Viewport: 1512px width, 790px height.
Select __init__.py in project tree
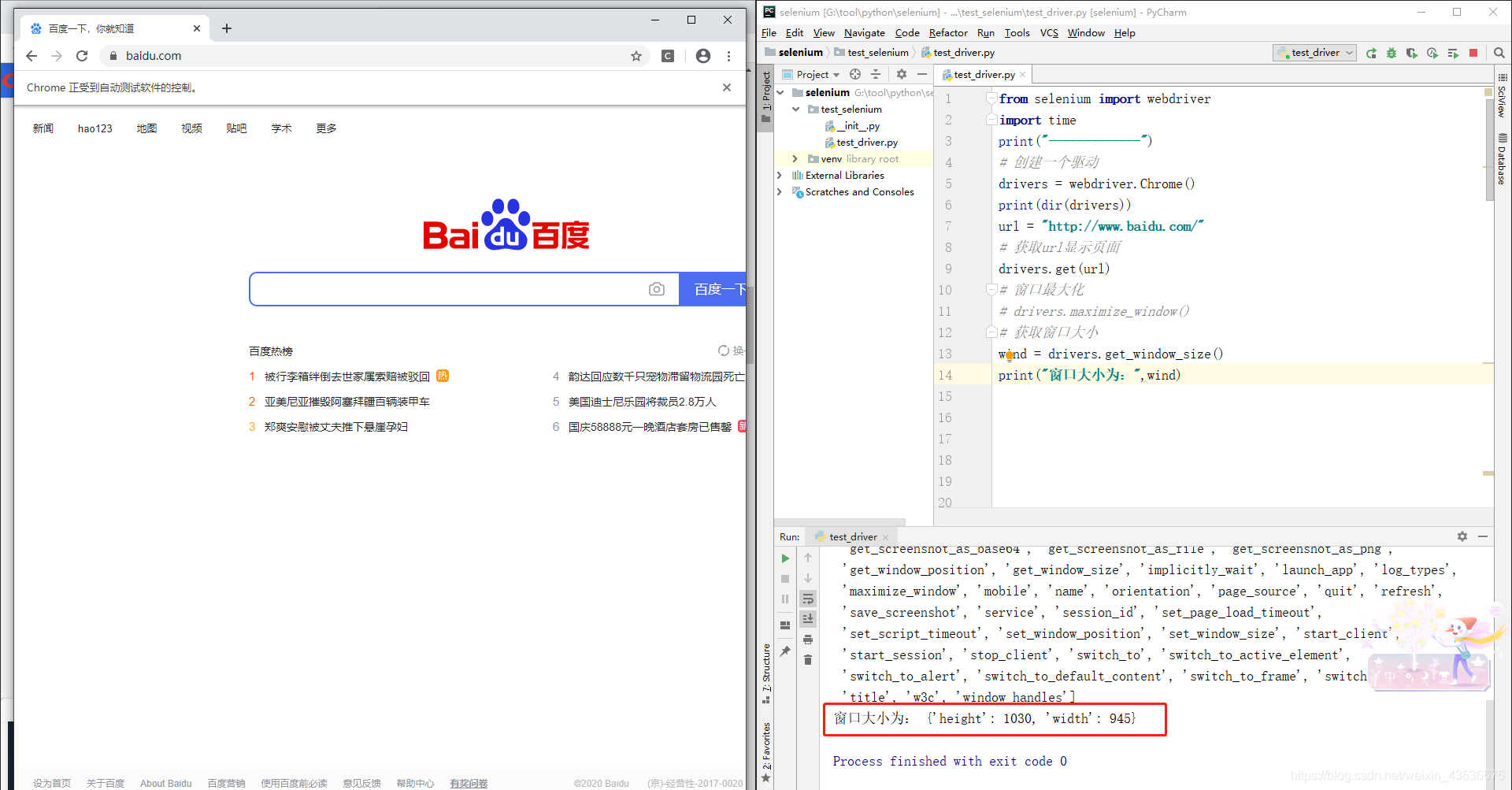[x=852, y=126]
